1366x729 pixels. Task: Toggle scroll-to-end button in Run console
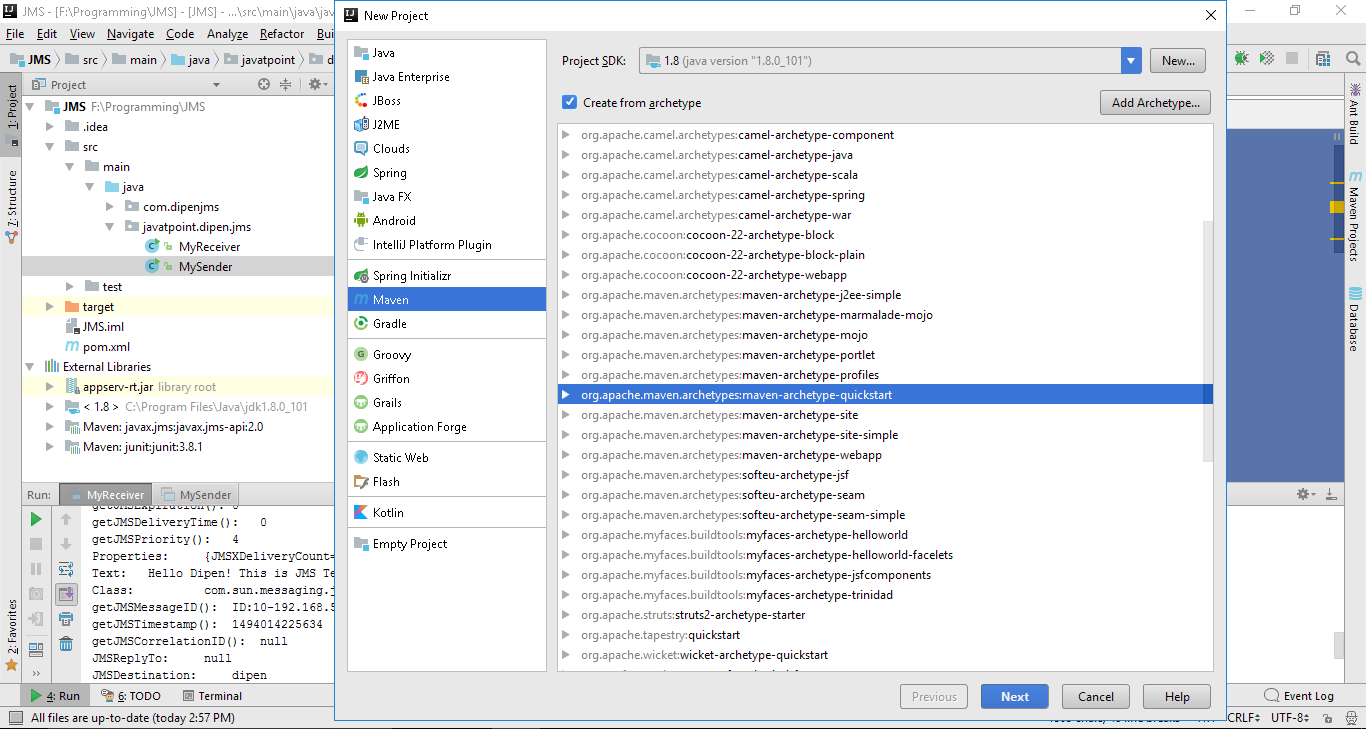click(66, 594)
